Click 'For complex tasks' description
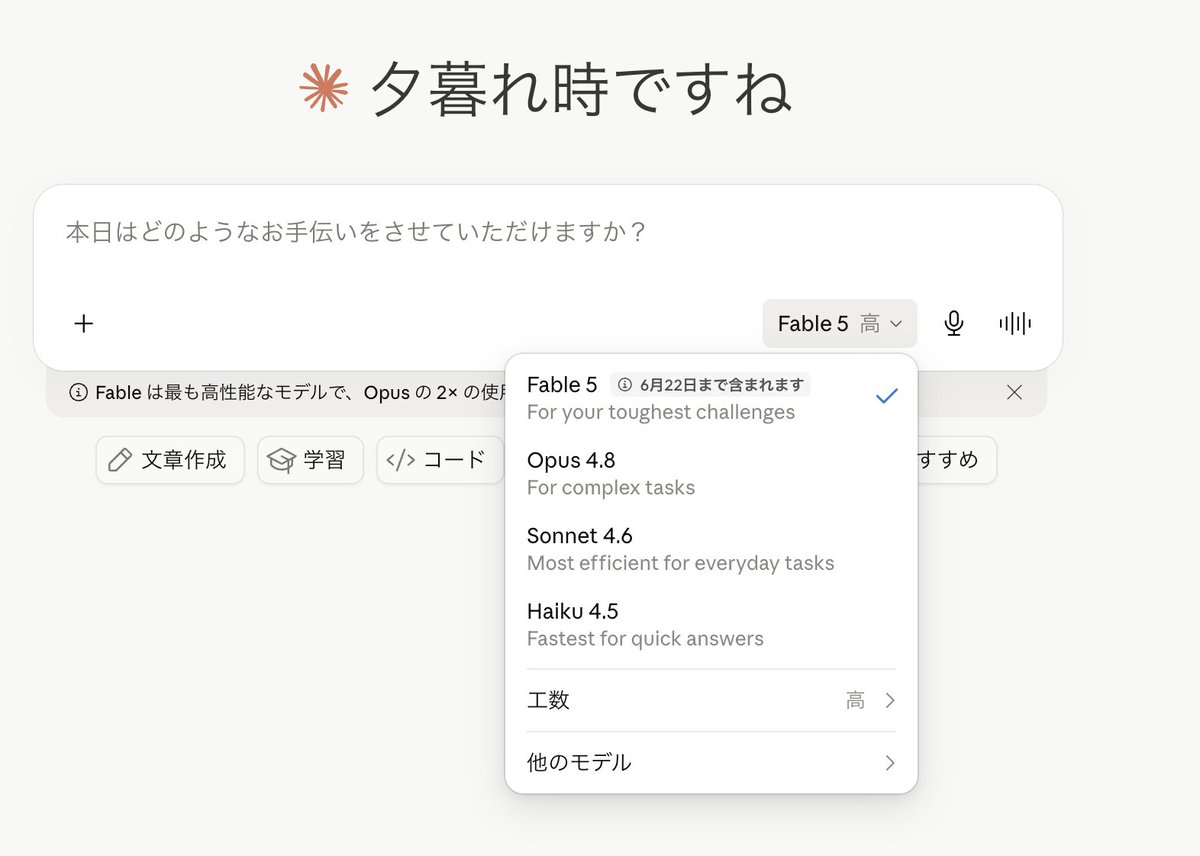The height and width of the screenshot is (856, 1200). [611, 487]
